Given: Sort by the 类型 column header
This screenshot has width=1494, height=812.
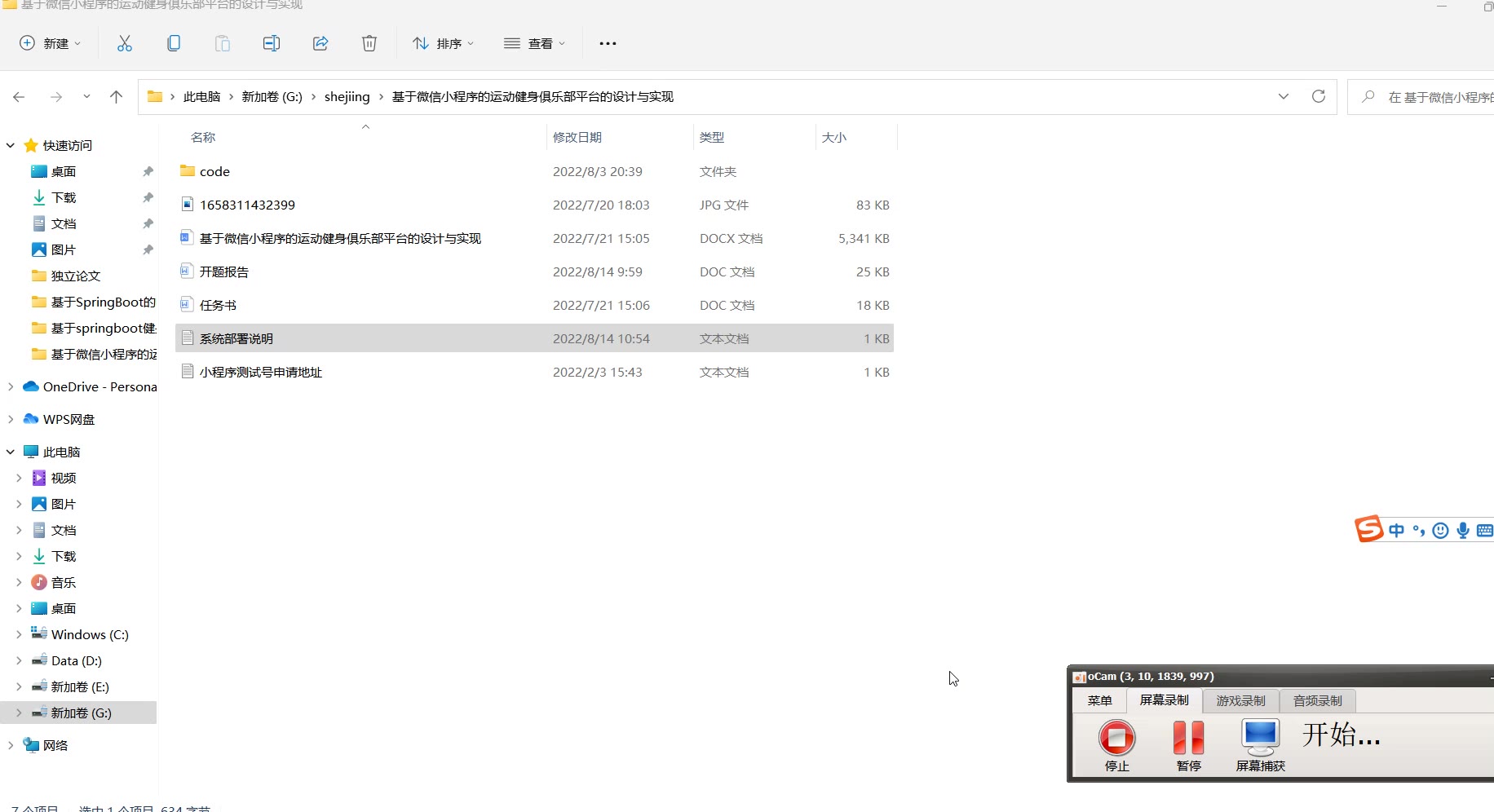Looking at the screenshot, I should 712,137.
